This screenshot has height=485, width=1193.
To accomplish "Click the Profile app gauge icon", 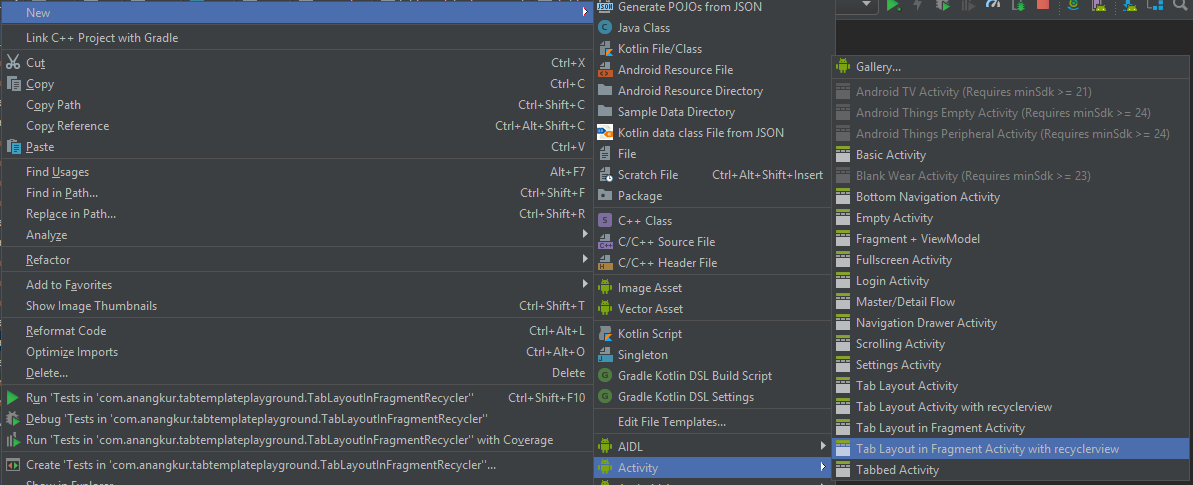I will (x=993, y=5).
